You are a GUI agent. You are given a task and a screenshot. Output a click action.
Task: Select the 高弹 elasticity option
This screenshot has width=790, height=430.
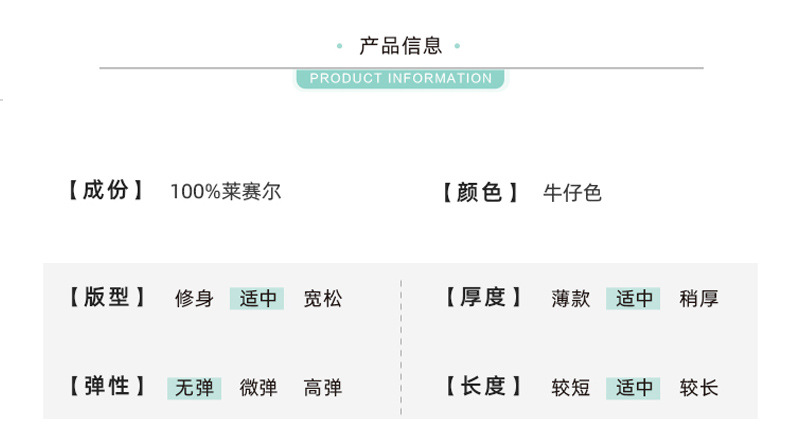[322, 388]
